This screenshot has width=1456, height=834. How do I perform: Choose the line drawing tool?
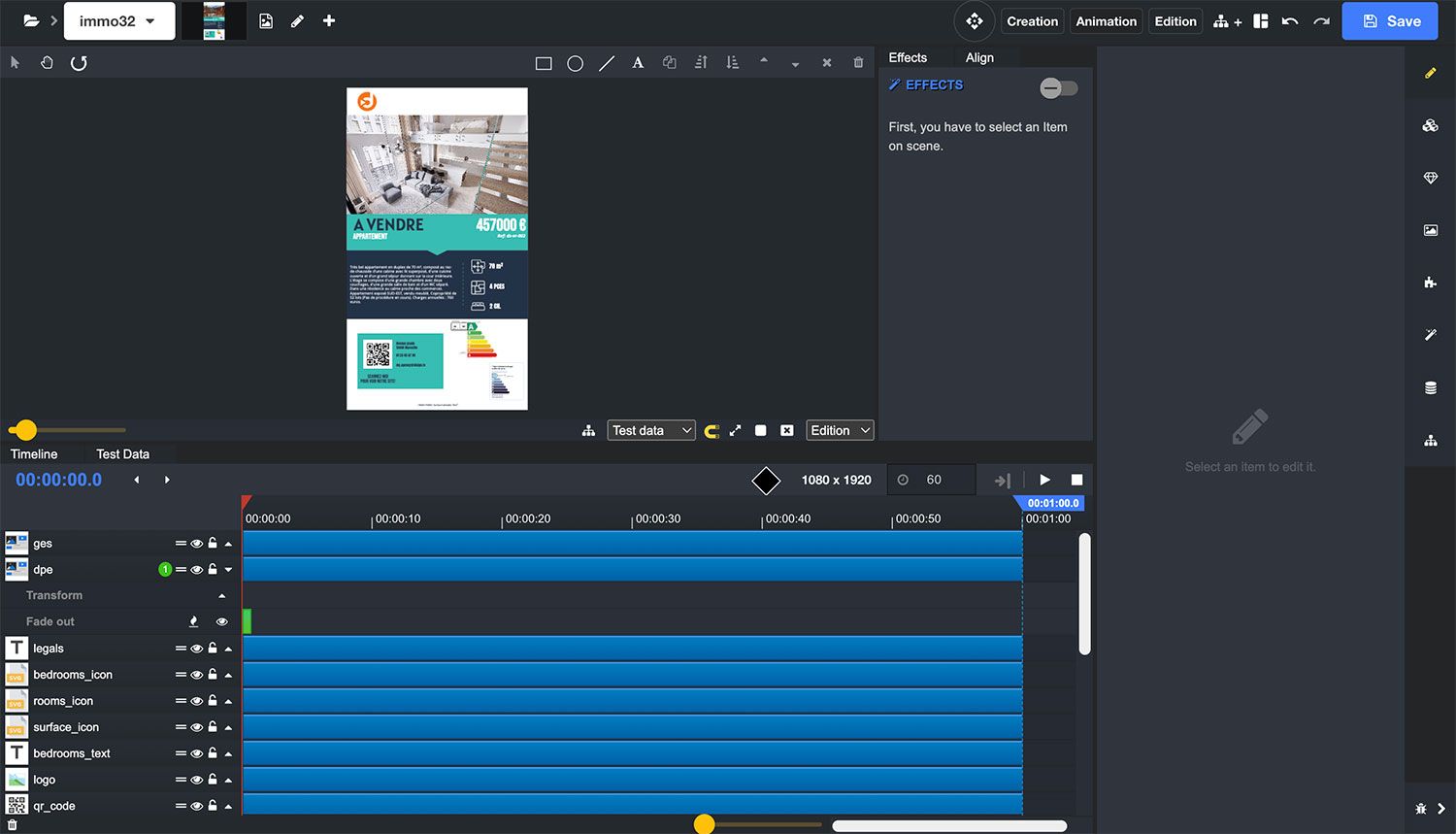click(607, 63)
